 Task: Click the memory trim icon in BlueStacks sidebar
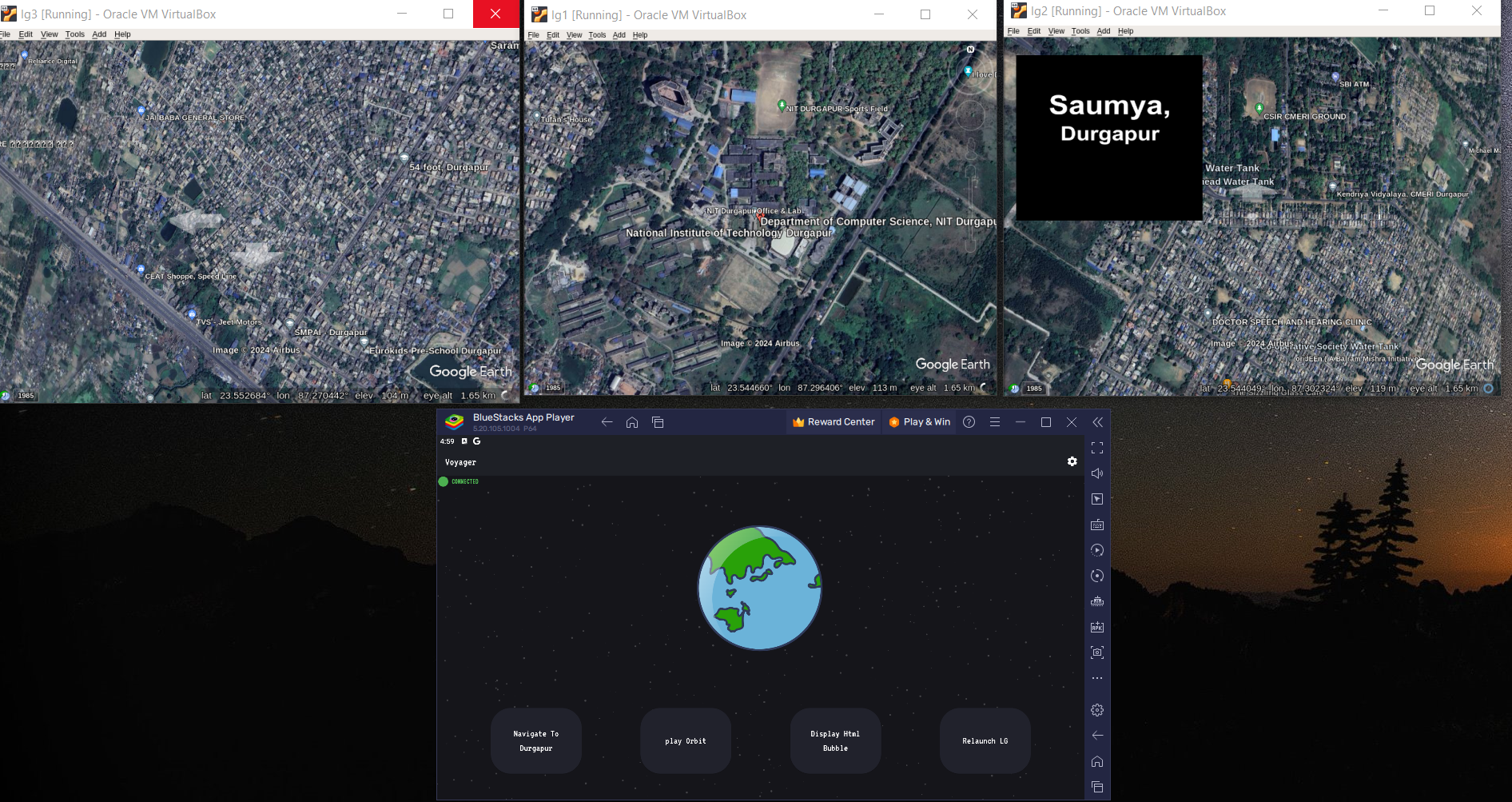(1097, 601)
